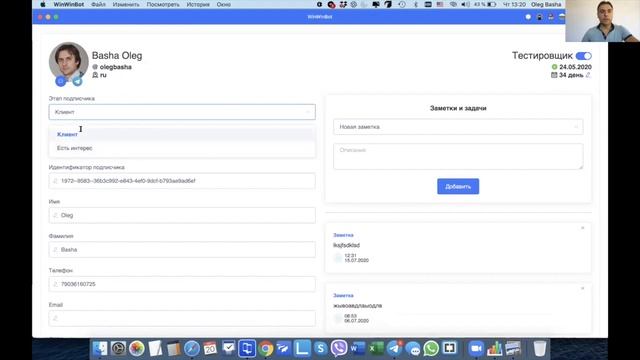Open Safari from the Dock
Image resolution: width=640 pixels, height=360 pixels.
[192, 348]
